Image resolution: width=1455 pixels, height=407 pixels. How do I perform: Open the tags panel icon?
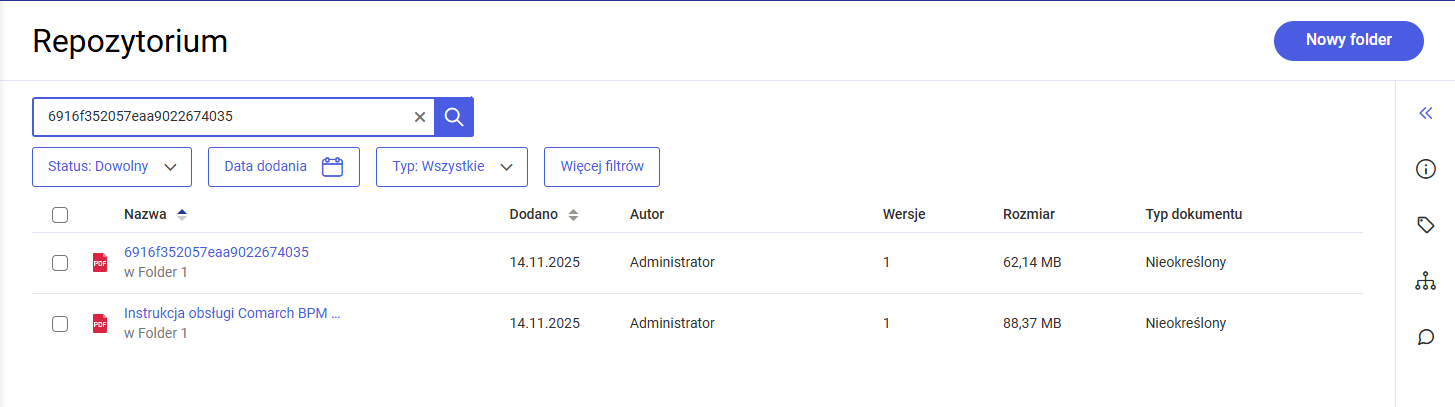coord(1426,225)
